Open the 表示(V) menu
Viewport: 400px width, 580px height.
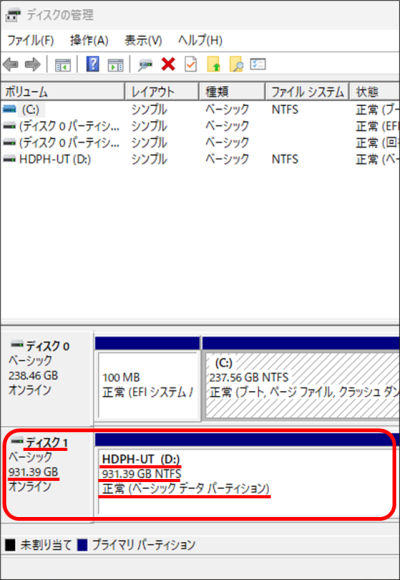point(143,40)
